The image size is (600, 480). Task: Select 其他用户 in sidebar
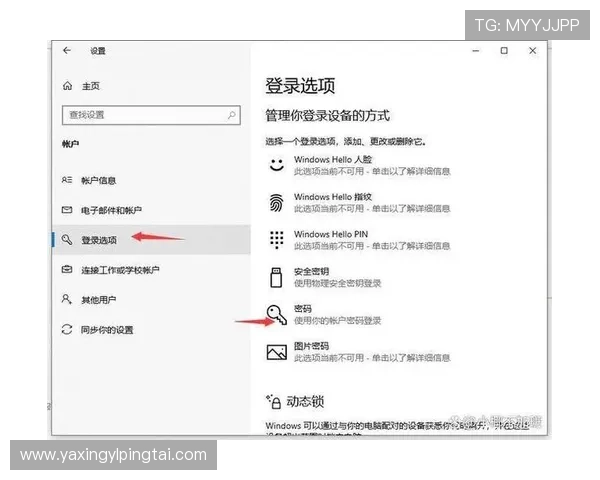[x=98, y=300]
